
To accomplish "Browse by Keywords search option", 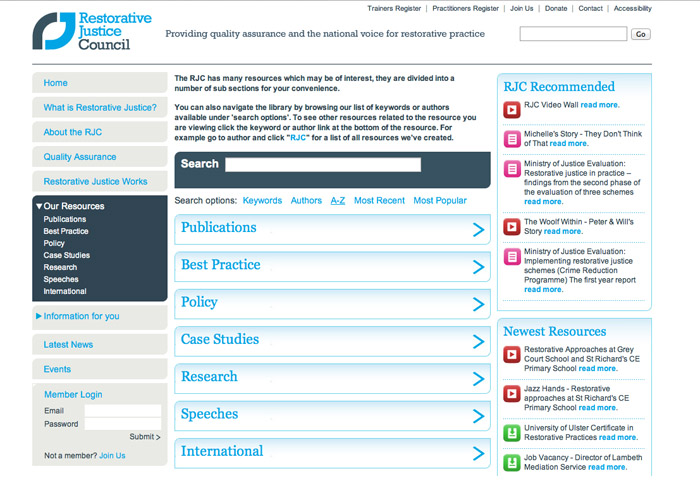I will pos(262,201).
